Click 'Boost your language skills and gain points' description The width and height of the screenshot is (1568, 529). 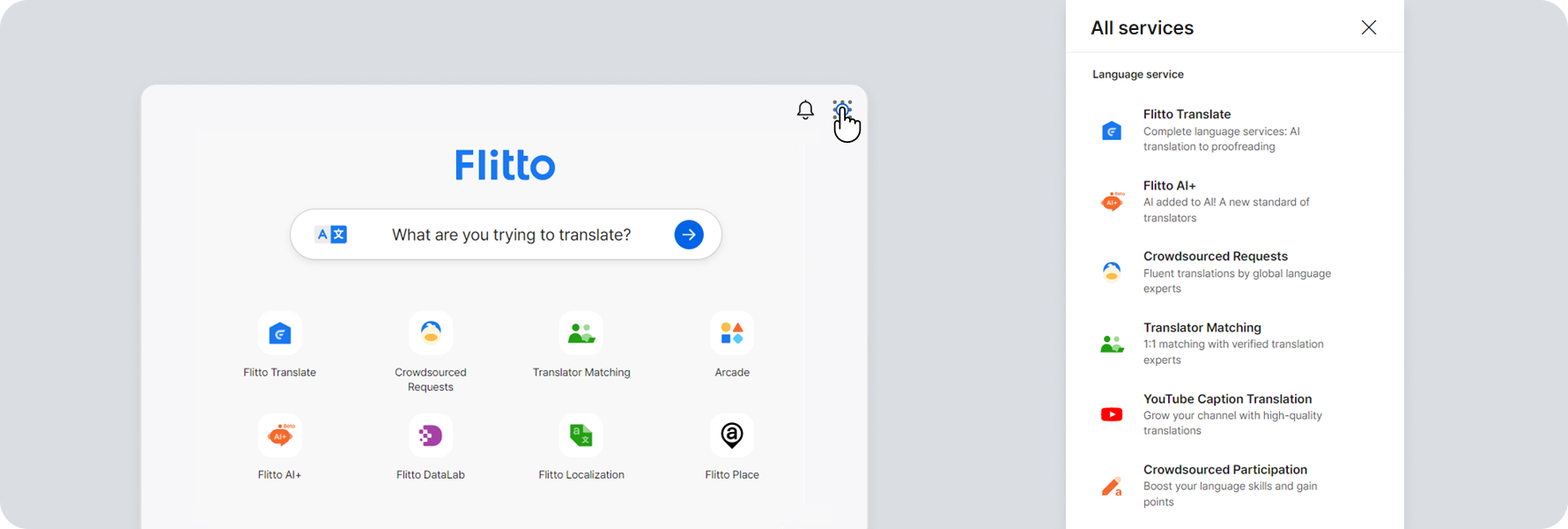[1231, 494]
